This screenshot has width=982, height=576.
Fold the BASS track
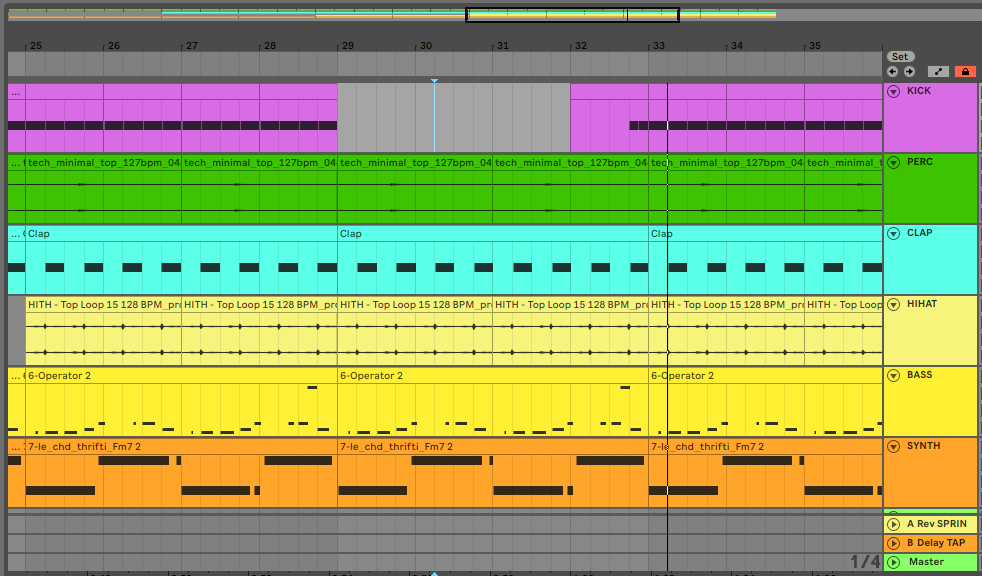(894, 376)
